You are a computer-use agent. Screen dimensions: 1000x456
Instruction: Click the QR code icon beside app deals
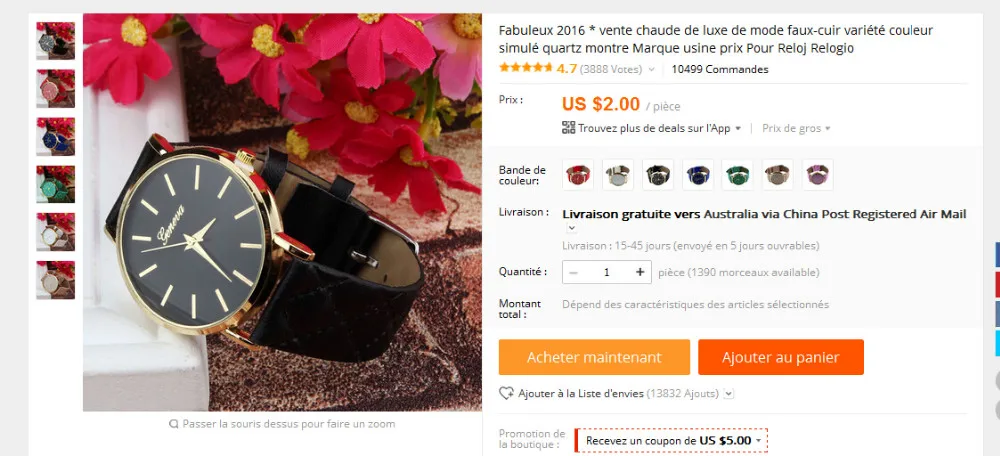(x=568, y=128)
